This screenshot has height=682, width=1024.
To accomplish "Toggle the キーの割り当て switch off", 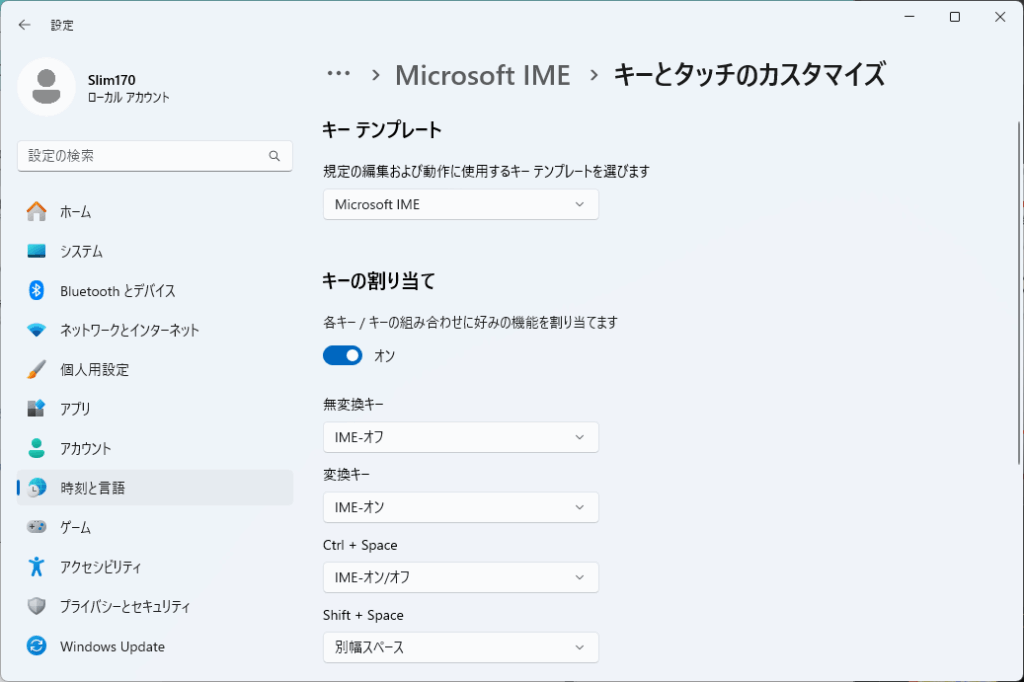I will (342, 355).
